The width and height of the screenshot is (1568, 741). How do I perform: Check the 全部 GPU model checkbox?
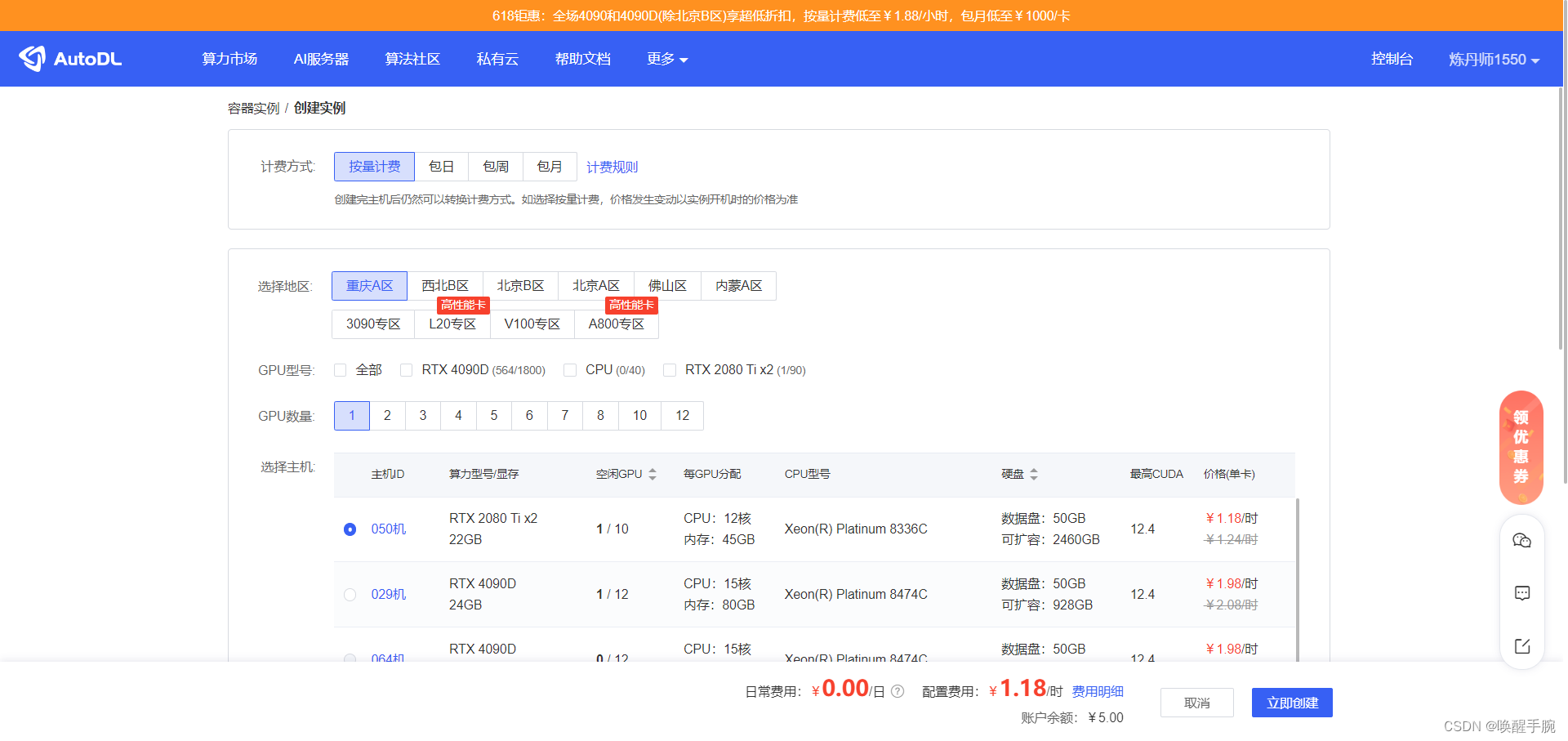[x=341, y=370]
